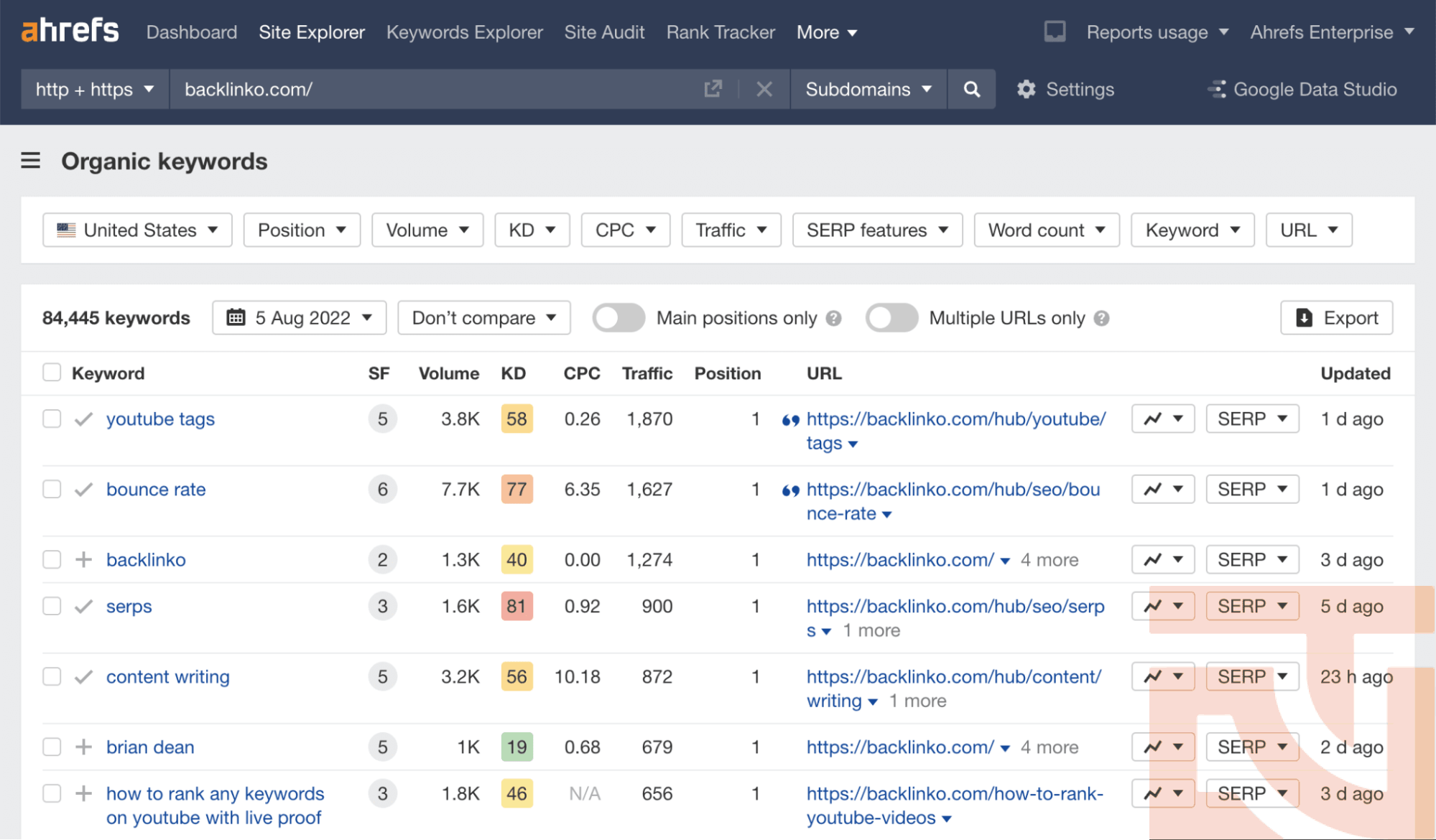
Task: Select the brian dean row checkbox
Action: coord(52,747)
